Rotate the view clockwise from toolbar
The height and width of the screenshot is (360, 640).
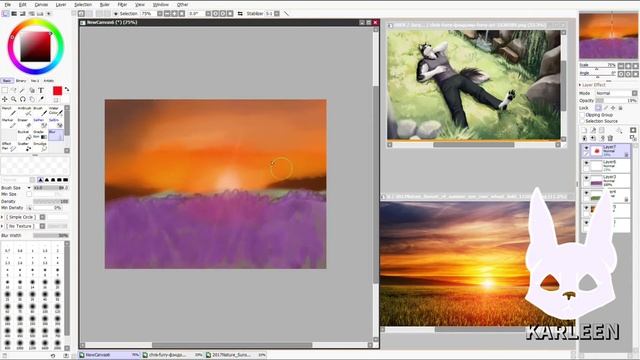point(223,13)
